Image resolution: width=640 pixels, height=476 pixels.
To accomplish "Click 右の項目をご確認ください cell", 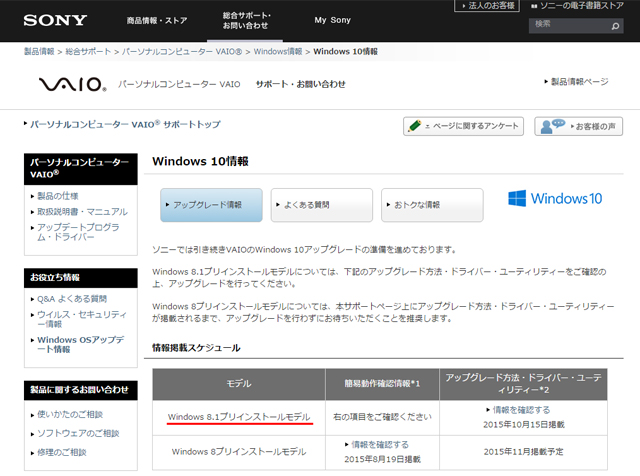I will (x=382, y=417).
